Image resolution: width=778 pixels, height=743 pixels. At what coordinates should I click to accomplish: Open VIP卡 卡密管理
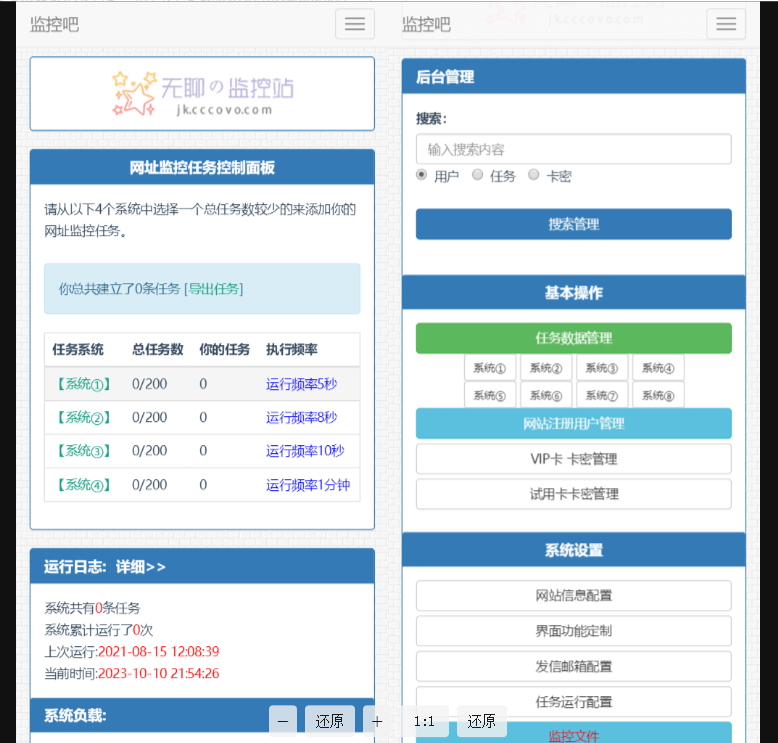point(574,459)
